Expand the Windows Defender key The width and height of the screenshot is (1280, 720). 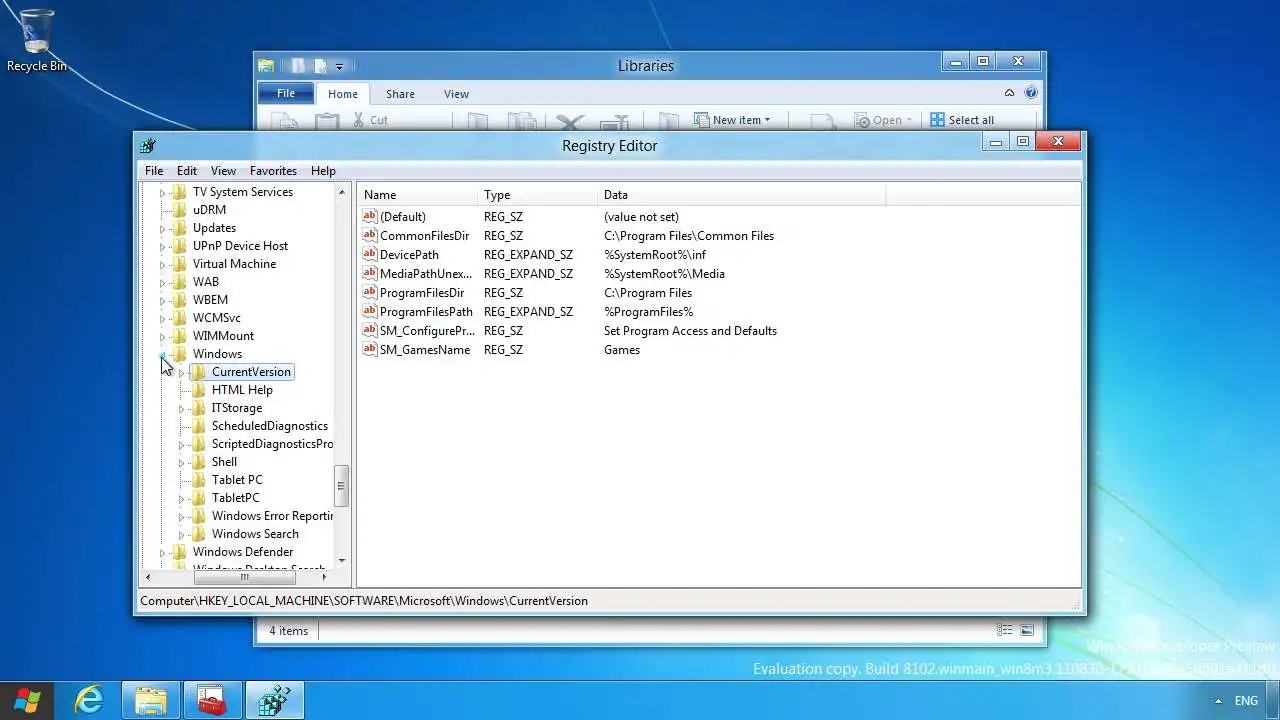tap(163, 552)
